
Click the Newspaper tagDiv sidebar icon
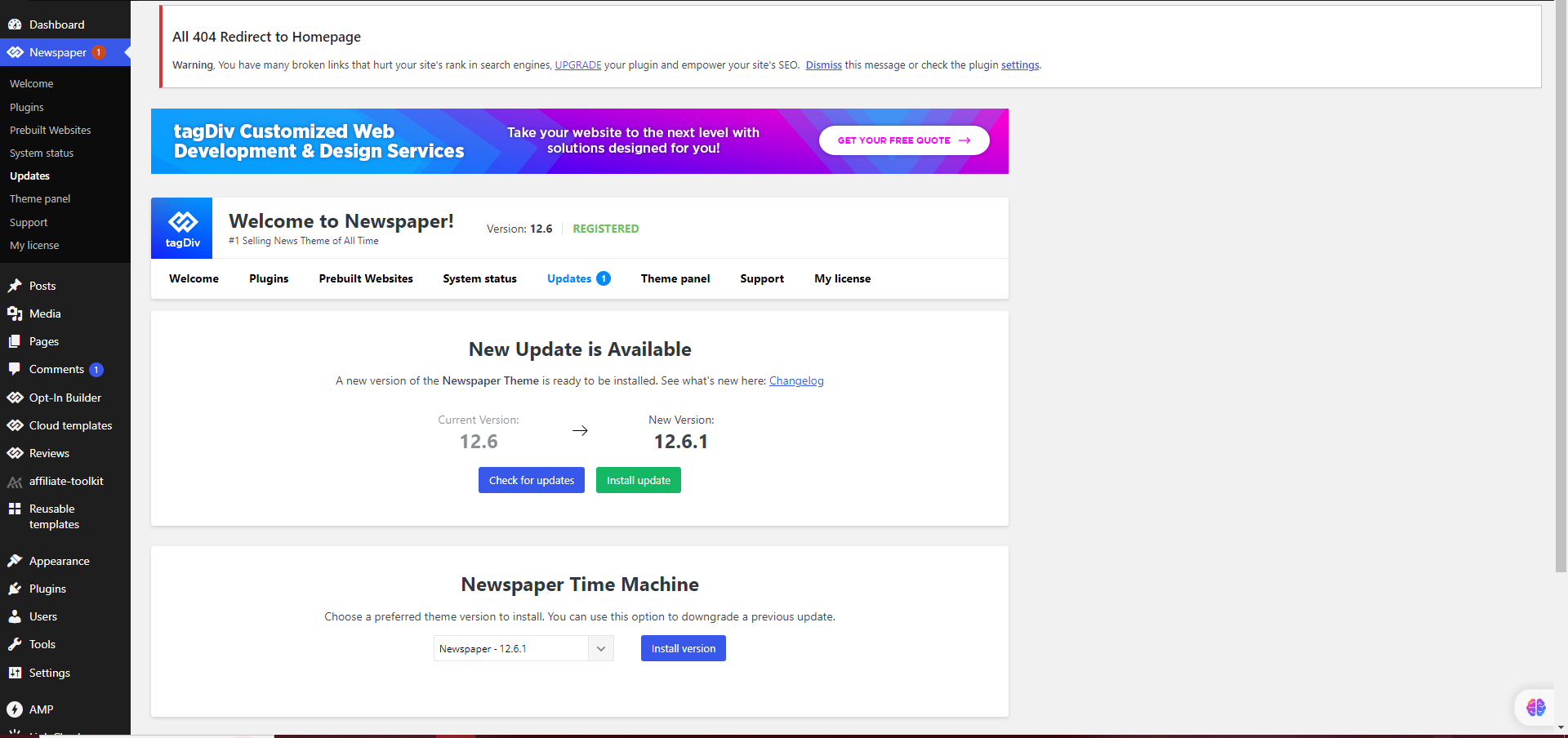[15, 52]
